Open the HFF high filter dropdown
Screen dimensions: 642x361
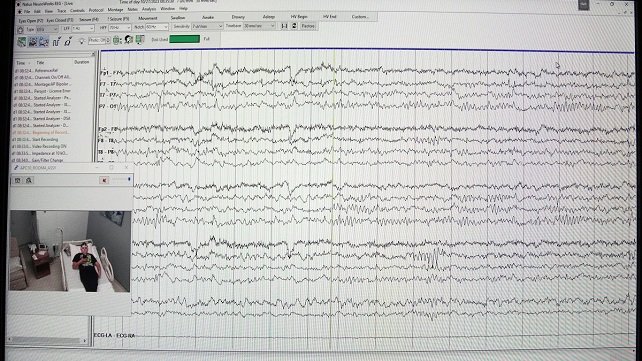click(x=120, y=28)
